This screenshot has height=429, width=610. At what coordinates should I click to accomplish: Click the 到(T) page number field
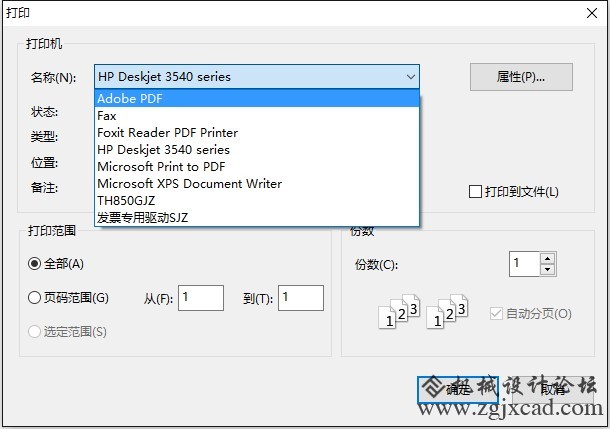point(301,298)
